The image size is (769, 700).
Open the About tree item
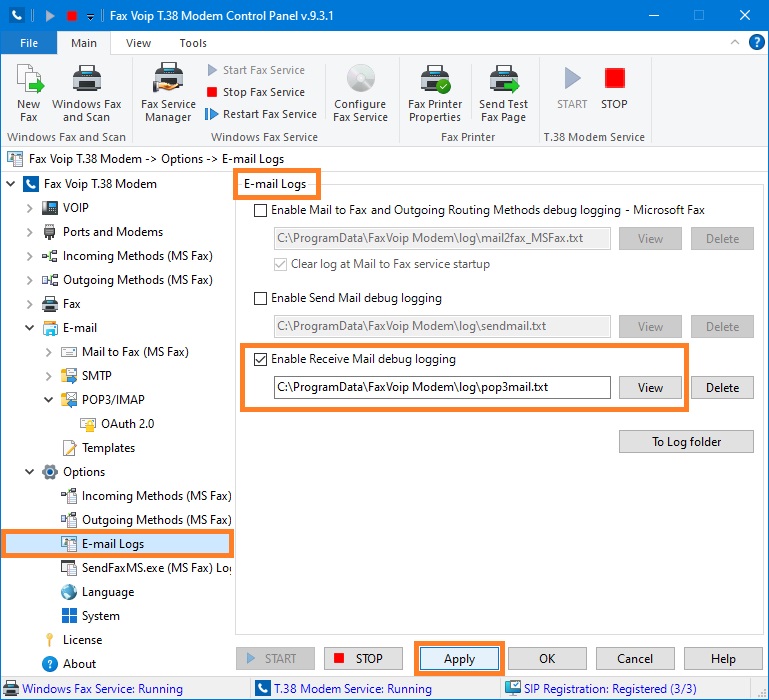(79, 664)
